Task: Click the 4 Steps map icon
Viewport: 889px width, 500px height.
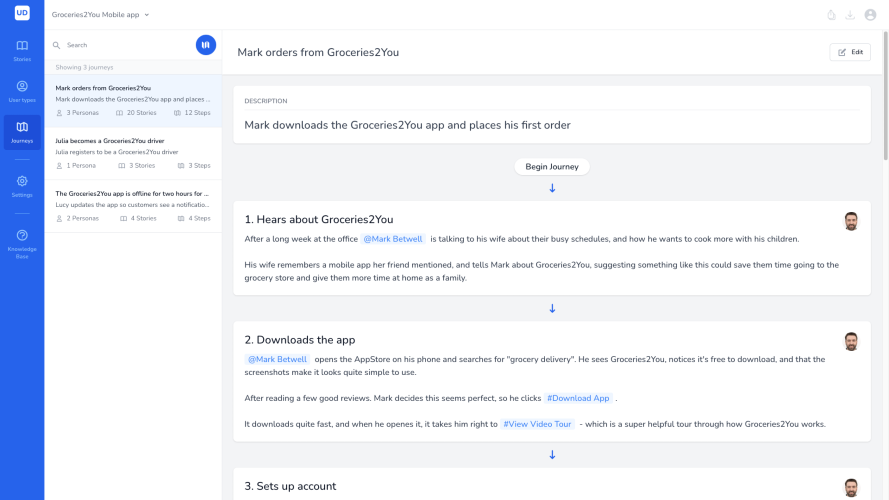Action: [181, 218]
